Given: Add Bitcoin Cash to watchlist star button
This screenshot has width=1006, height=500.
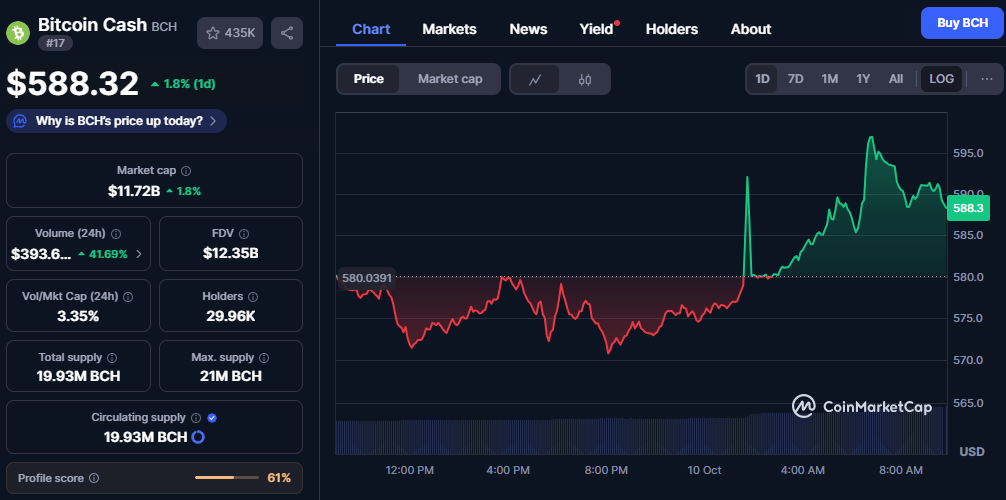Looking at the screenshot, I should tap(230, 33).
